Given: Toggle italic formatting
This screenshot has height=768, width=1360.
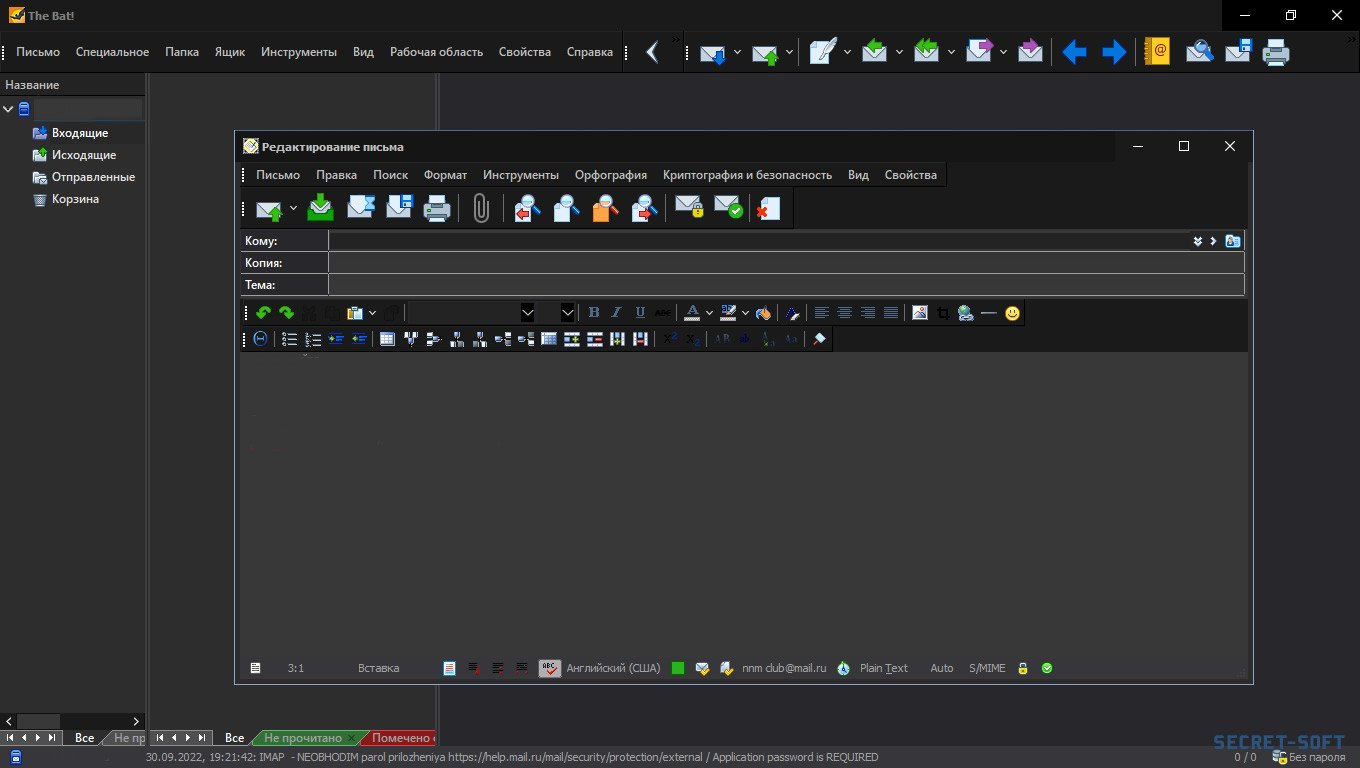Looking at the screenshot, I should click(x=617, y=313).
